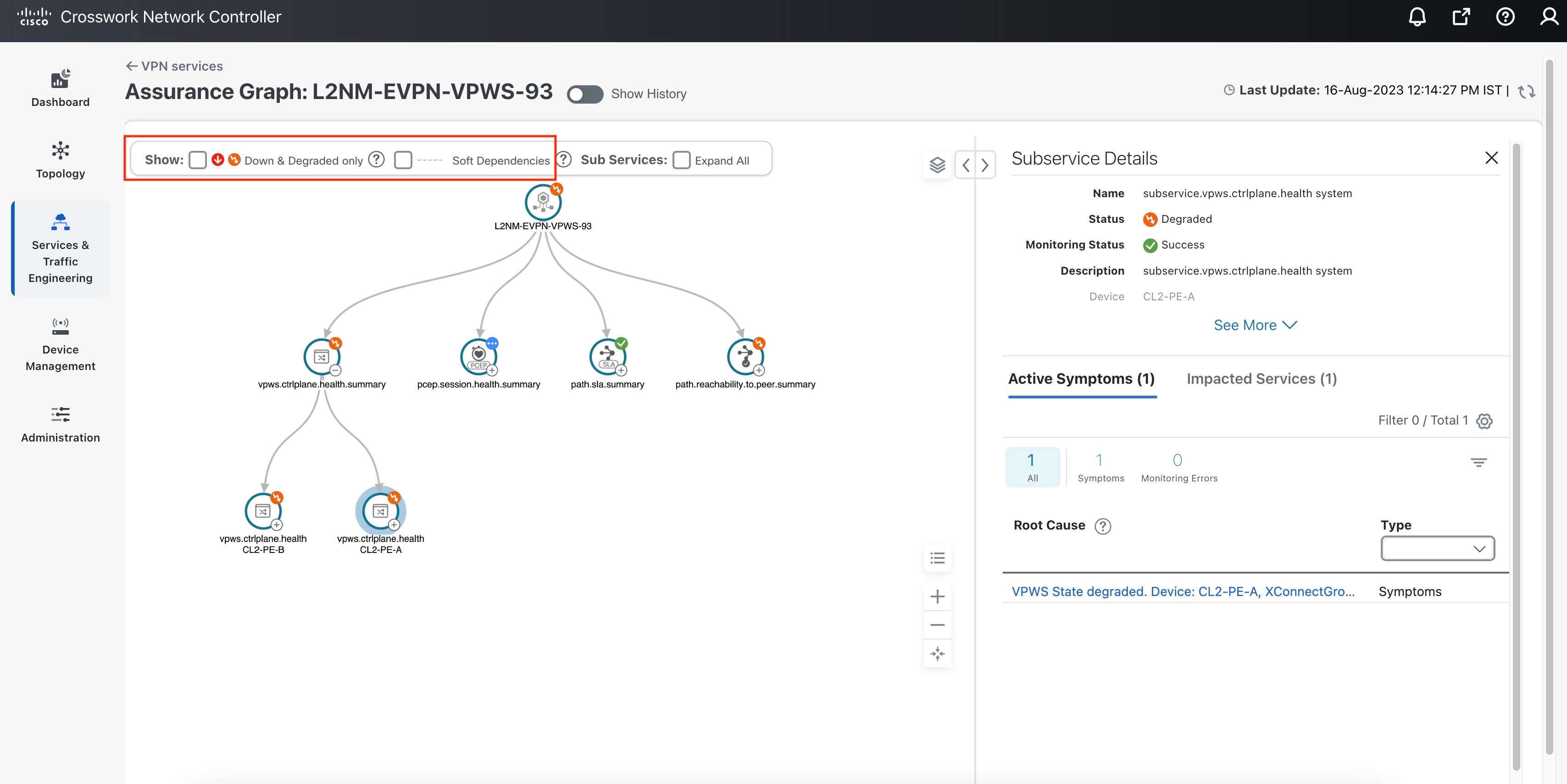Open the VPWS State degraded symptom link
The height and width of the screenshot is (784, 1567).
click(x=1183, y=591)
